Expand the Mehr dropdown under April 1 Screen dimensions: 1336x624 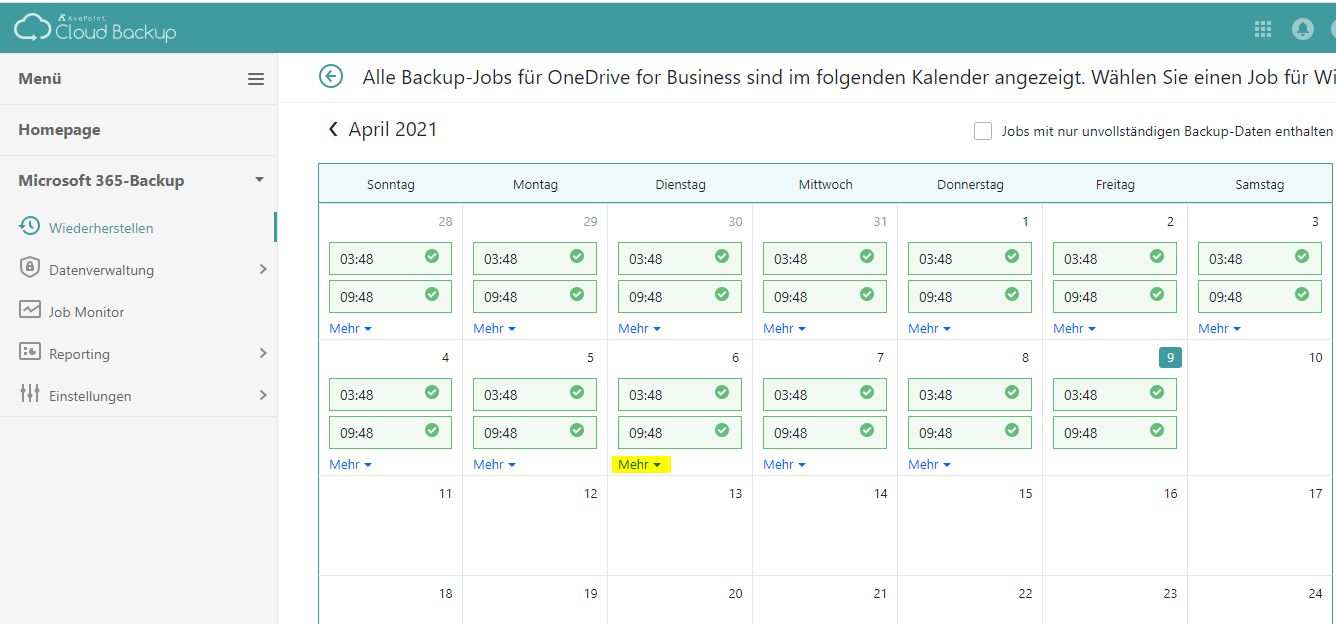coord(929,328)
